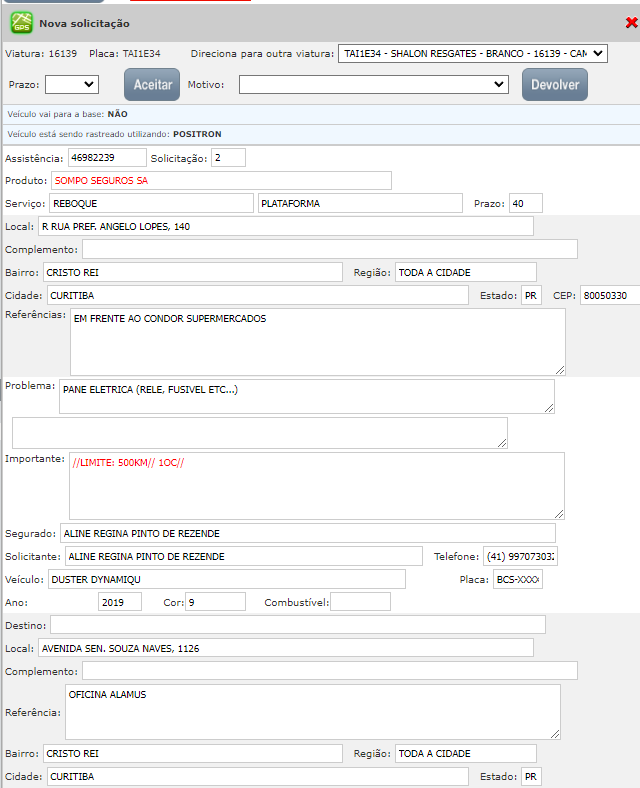This screenshot has height=788, width=640.
Task: Close the Nova solicitação dialog
Action: coord(631,22)
